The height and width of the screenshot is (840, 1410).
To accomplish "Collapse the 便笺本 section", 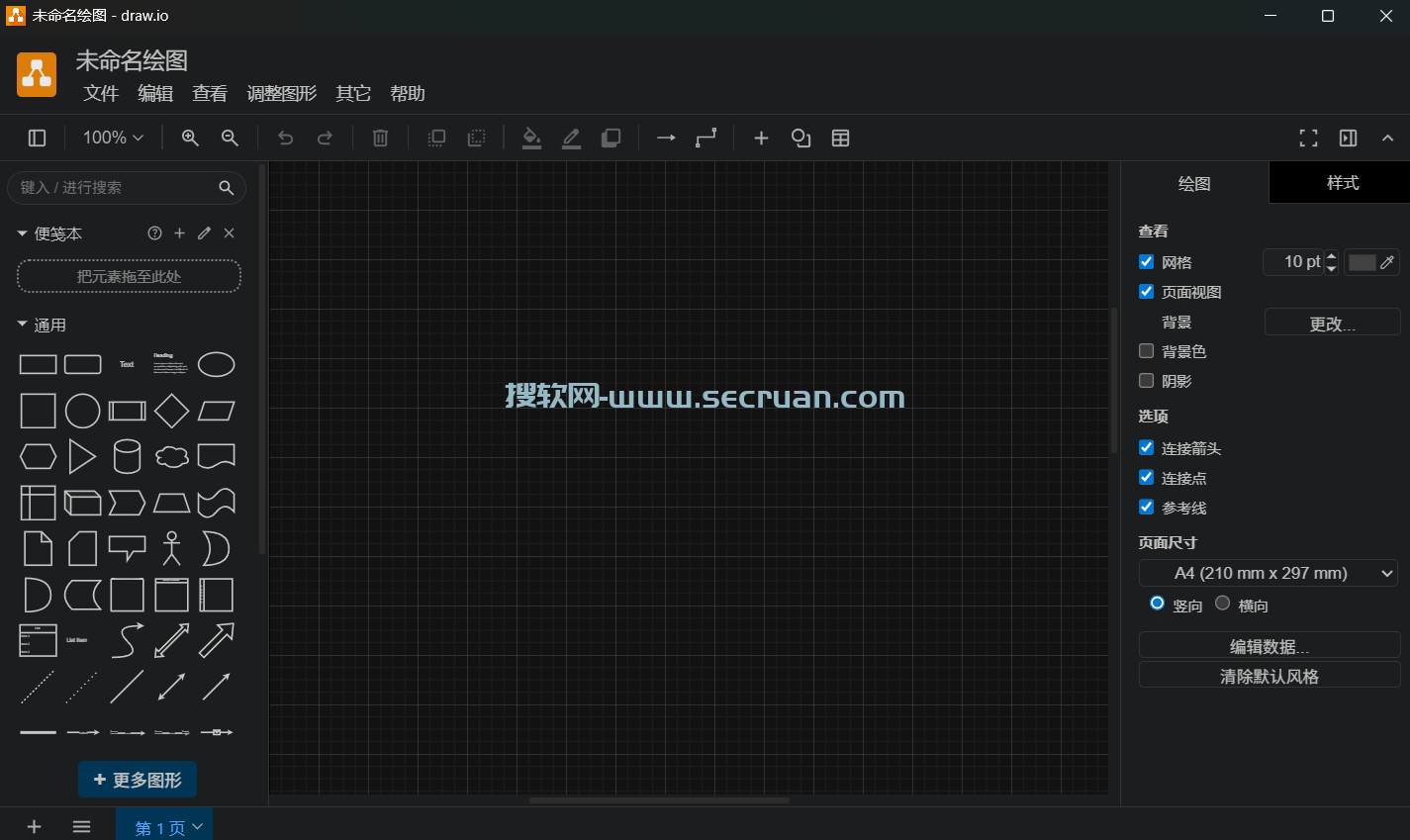I will pos(22,233).
